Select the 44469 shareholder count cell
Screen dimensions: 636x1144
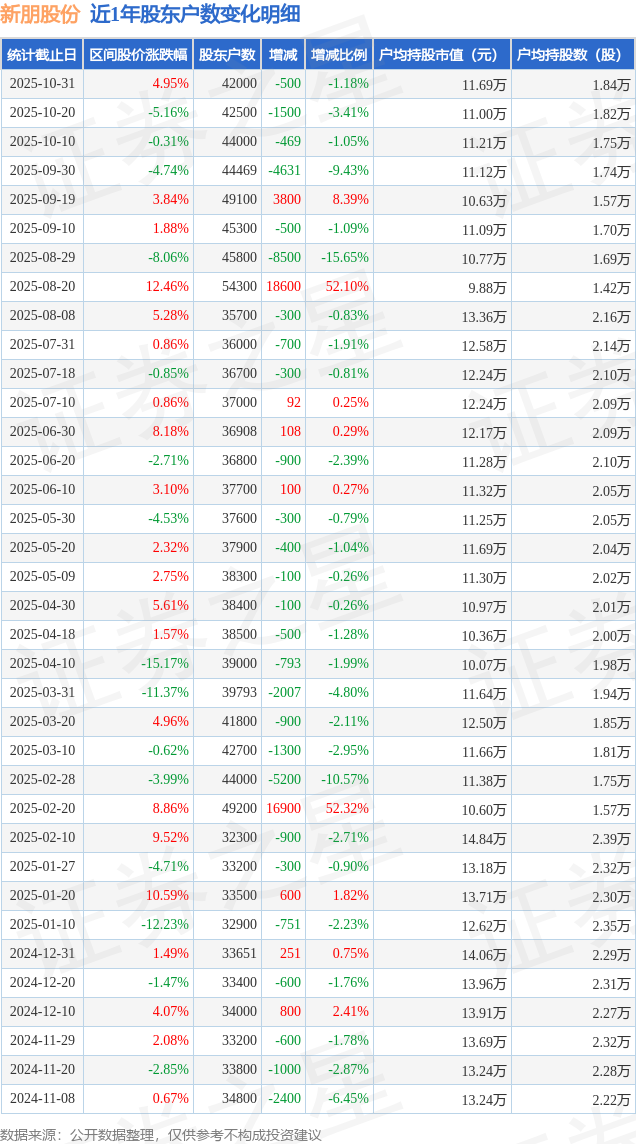tap(238, 171)
